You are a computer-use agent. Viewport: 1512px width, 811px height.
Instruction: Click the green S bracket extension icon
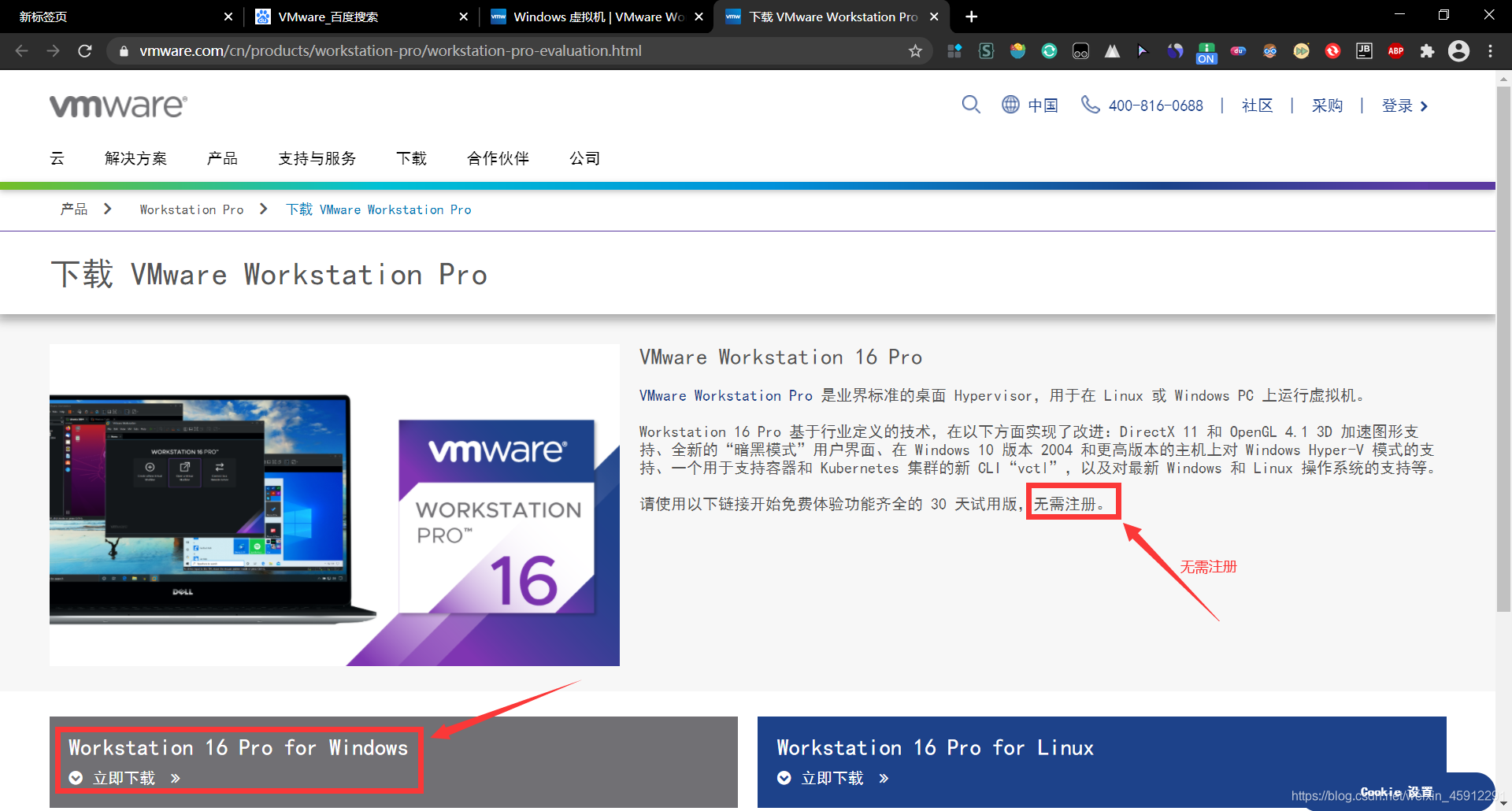[x=986, y=51]
